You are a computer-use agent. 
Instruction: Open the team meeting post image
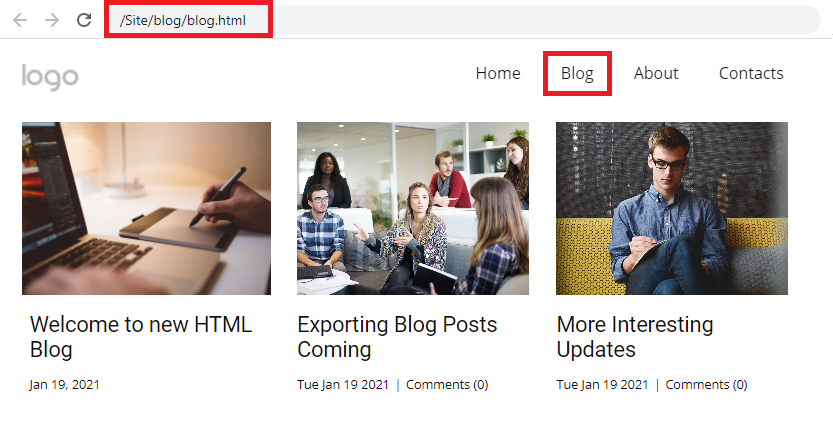[413, 208]
